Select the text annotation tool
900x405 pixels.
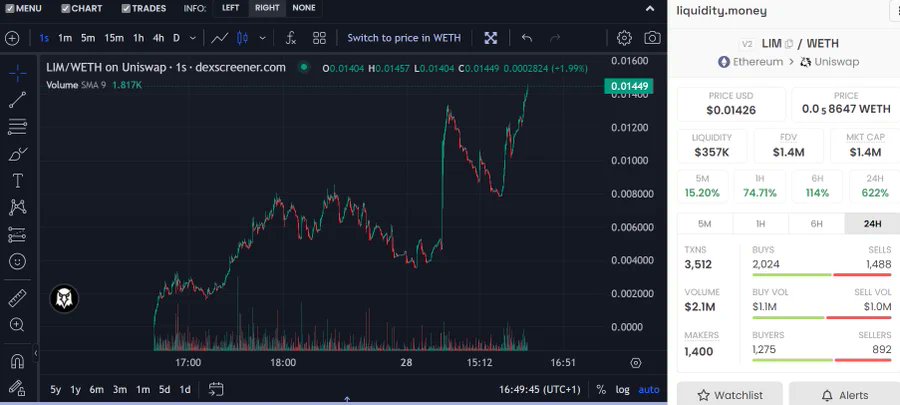click(x=17, y=181)
